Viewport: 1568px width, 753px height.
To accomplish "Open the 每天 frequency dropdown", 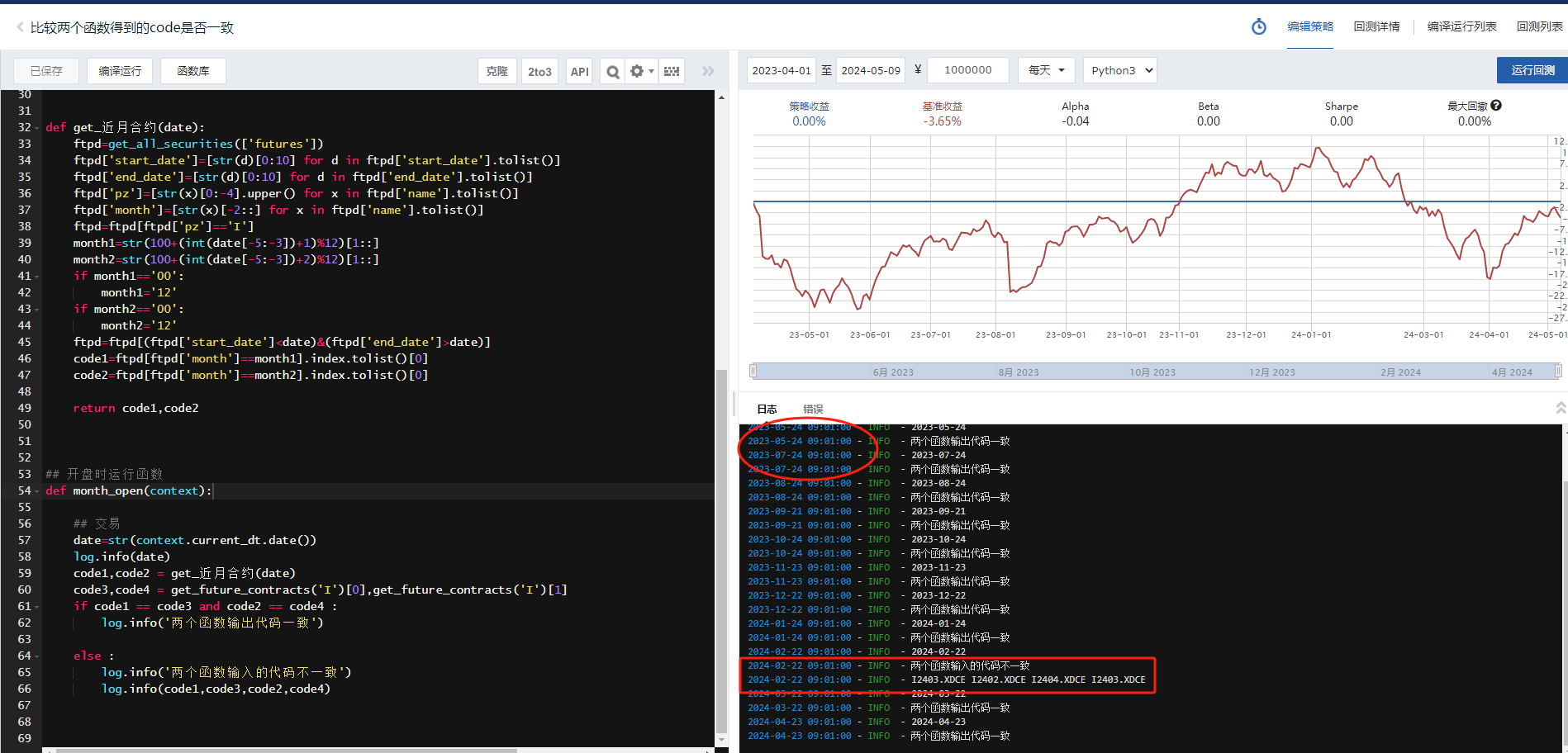I will [1046, 70].
